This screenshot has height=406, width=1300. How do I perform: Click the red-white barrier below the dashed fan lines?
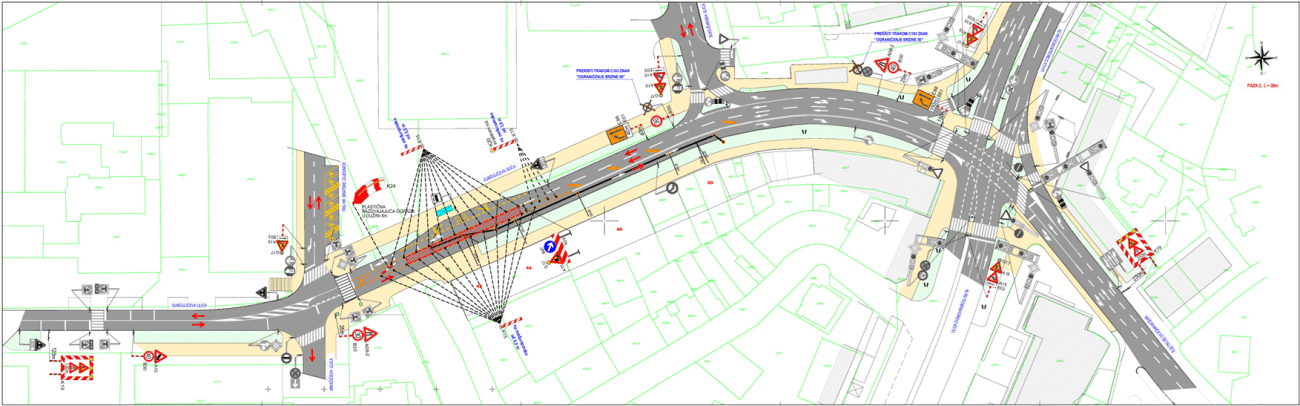click(511, 322)
